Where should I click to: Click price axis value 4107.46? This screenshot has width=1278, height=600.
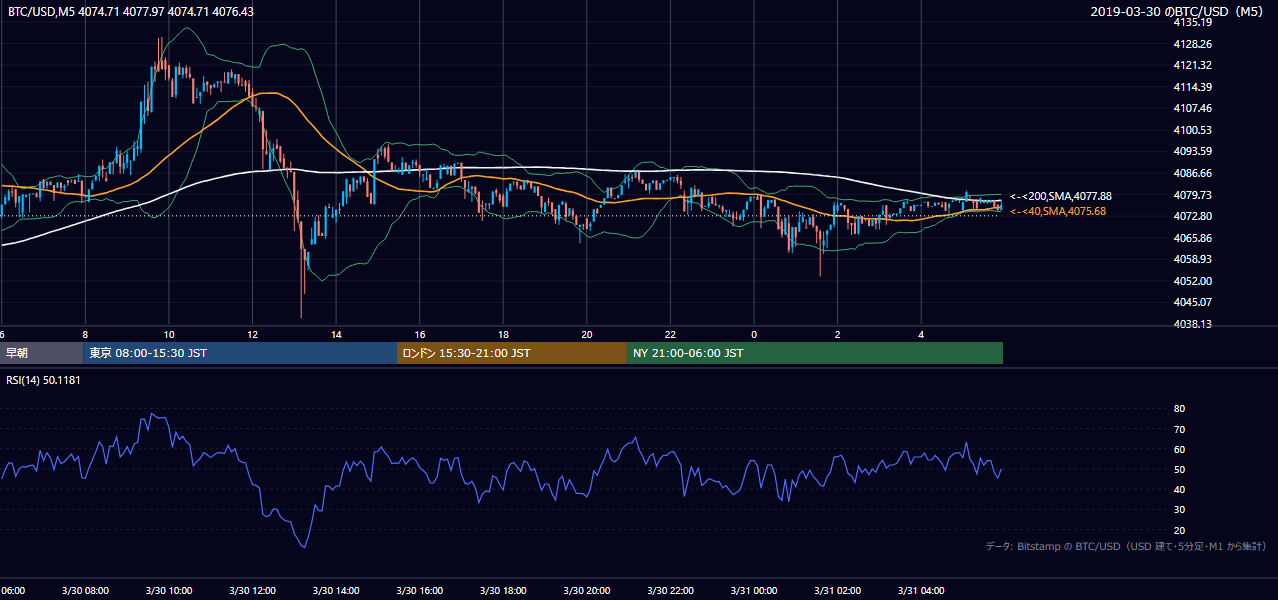[1192, 108]
